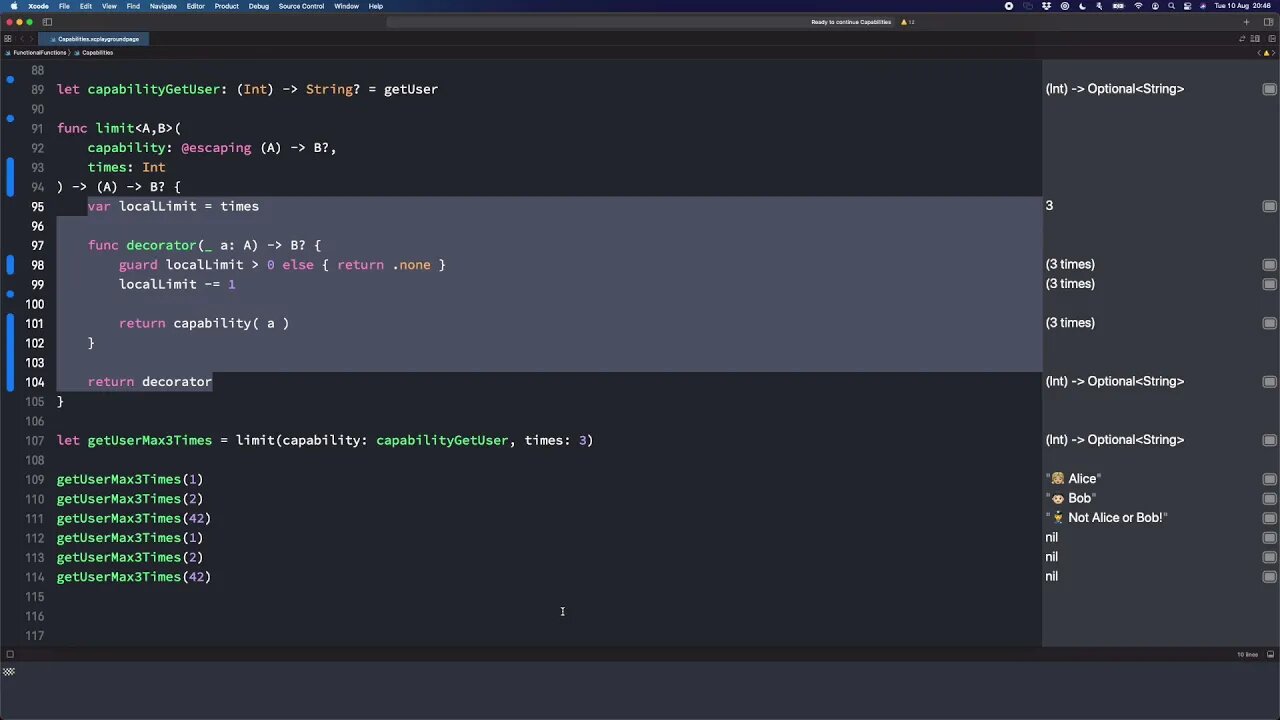Show inline result for line 107
This screenshot has height=720, width=1280.
coord(1269,440)
